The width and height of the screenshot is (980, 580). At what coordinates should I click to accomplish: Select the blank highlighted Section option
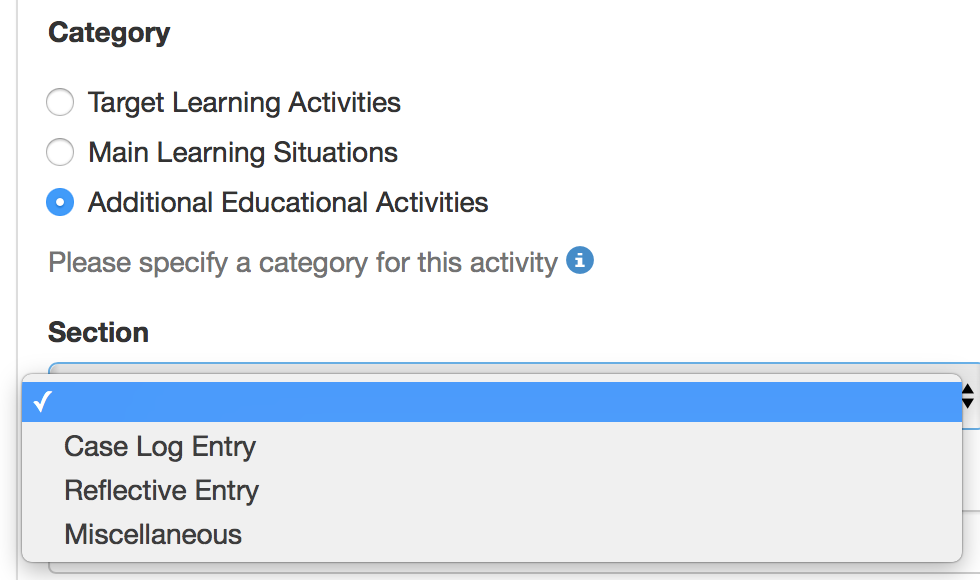pos(492,402)
